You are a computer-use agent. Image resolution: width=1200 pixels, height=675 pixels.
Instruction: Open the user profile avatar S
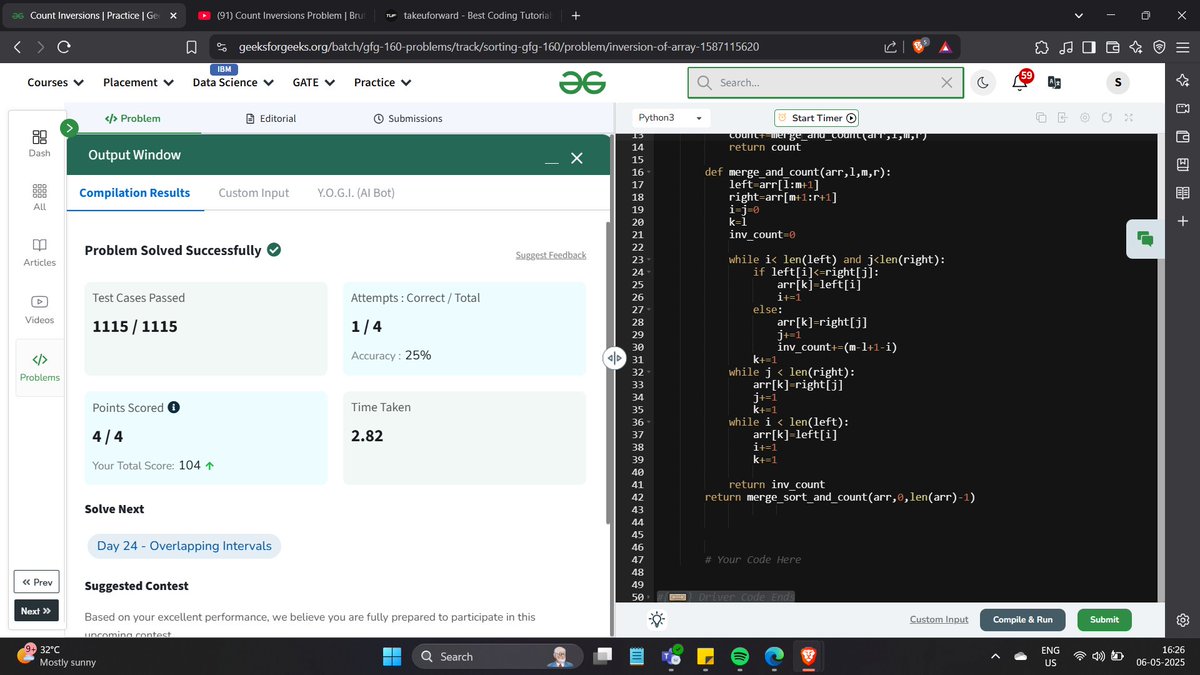pyautogui.click(x=1117, y=82)
